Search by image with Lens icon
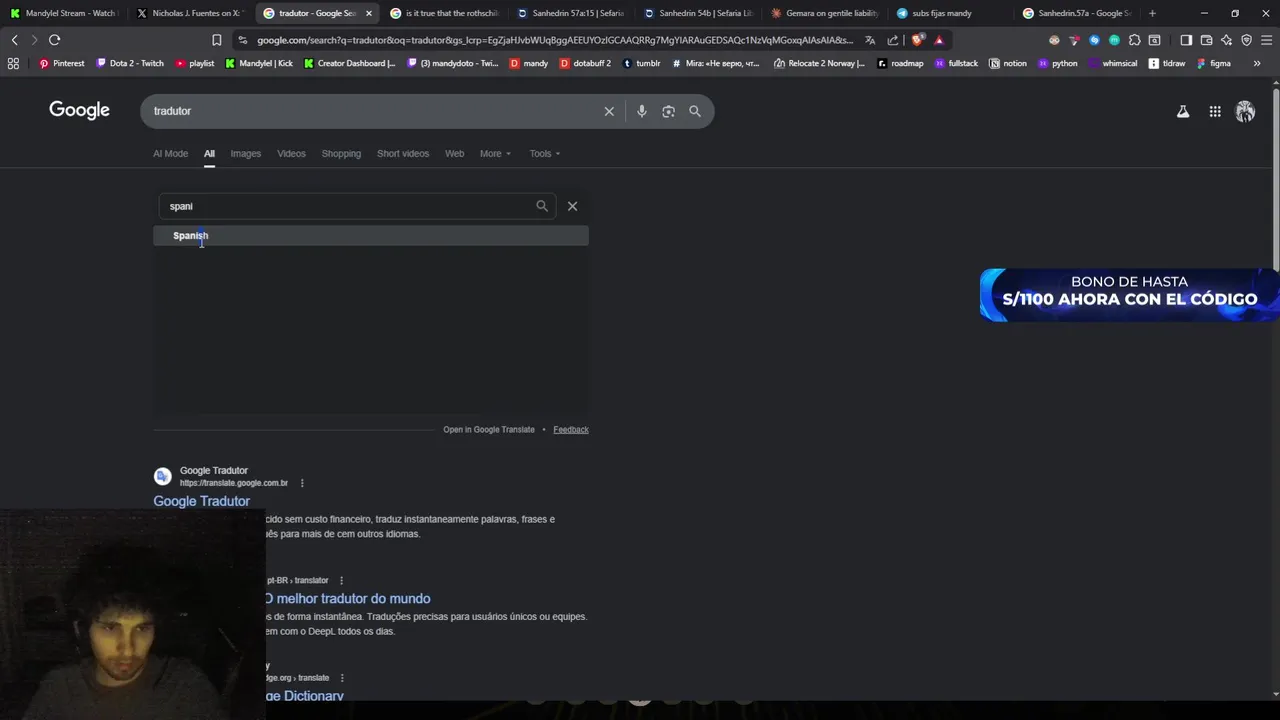Image resolution: width=1280 pixels, height=720 pixels. point(668,111)
